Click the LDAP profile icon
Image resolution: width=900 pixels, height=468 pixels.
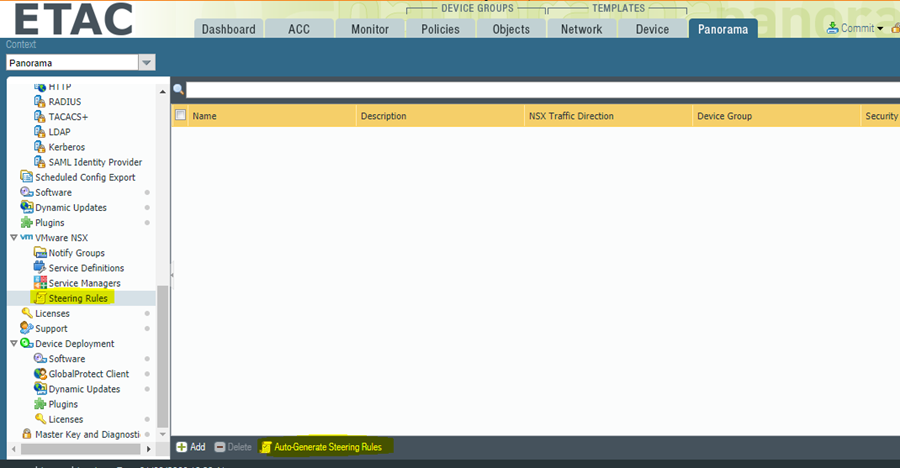[x=40, y=131]
